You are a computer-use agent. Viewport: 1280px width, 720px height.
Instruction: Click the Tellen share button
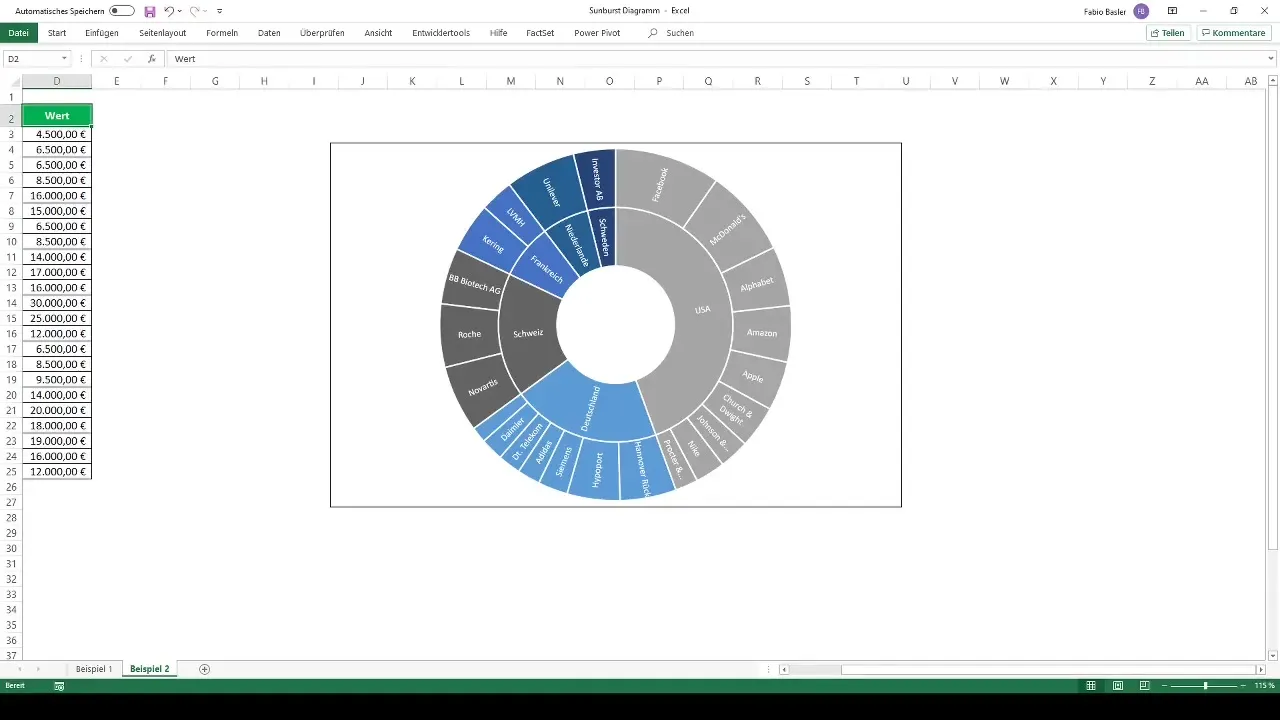(x=1167, y=33)
